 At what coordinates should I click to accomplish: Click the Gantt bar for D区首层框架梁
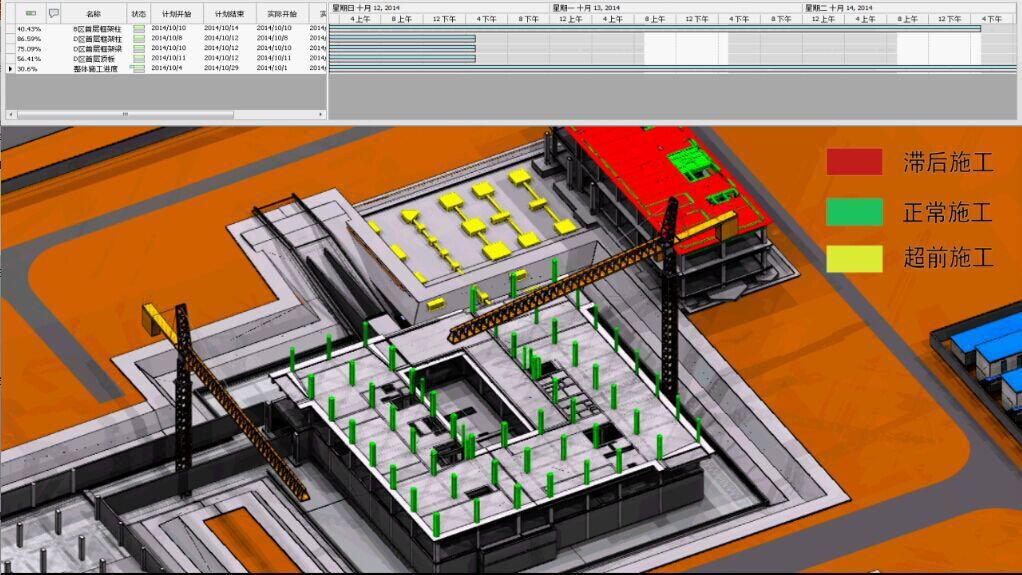[x=403, y=48]
